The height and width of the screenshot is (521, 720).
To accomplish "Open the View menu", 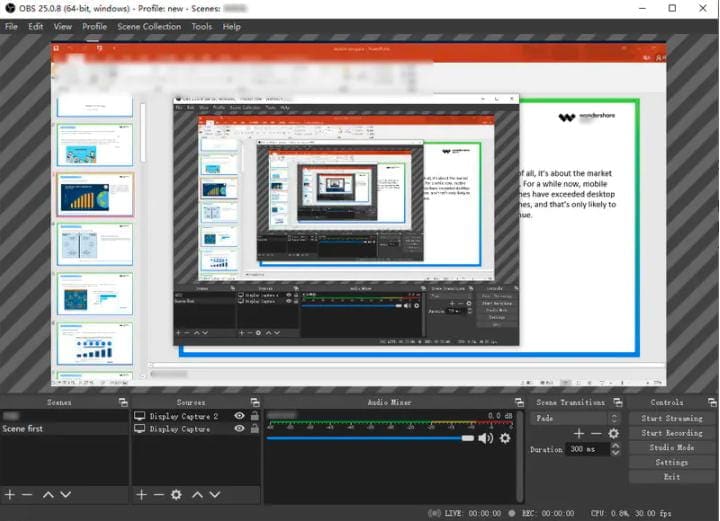I will 62,27.
